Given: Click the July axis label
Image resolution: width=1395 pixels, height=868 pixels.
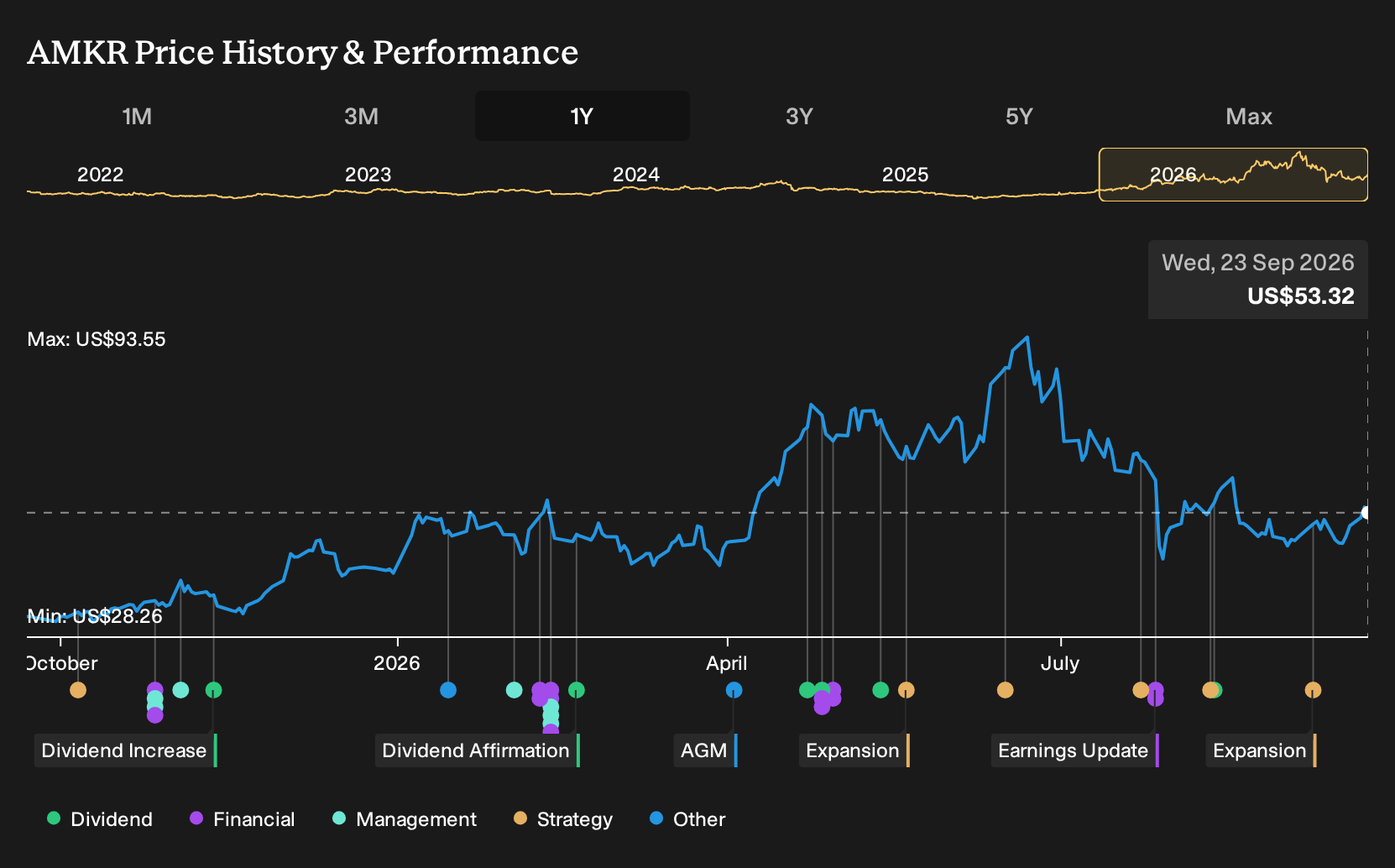Looking at the screenshot, I should (1060, 663).
